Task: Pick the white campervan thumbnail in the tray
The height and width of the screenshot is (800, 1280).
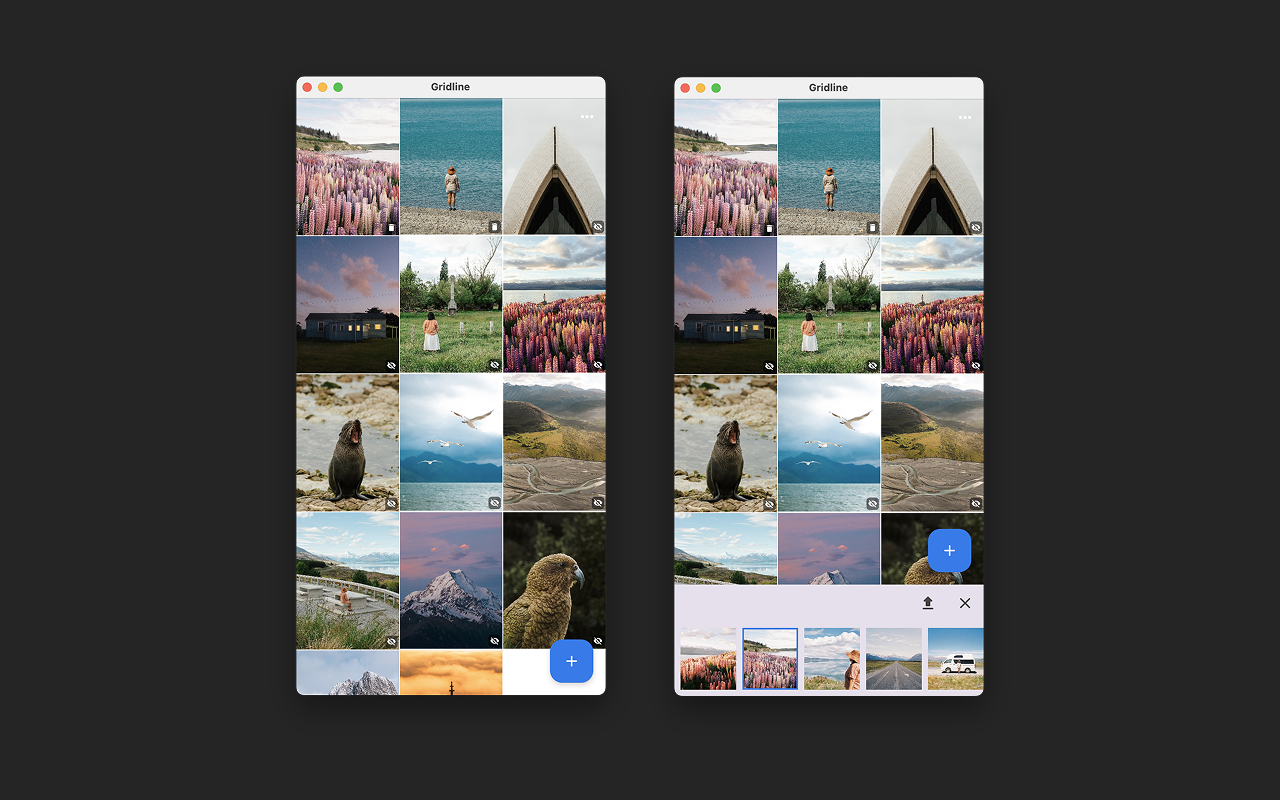Action: click(956, 659)
